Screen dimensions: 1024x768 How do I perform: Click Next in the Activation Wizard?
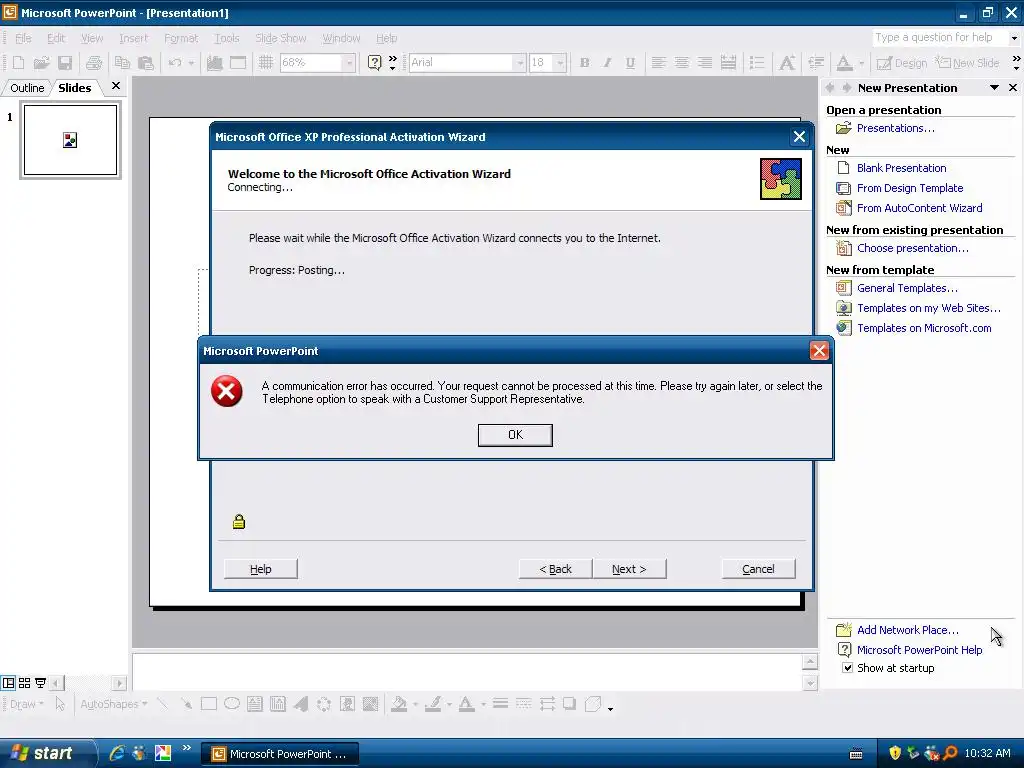[x=629, y=569]
